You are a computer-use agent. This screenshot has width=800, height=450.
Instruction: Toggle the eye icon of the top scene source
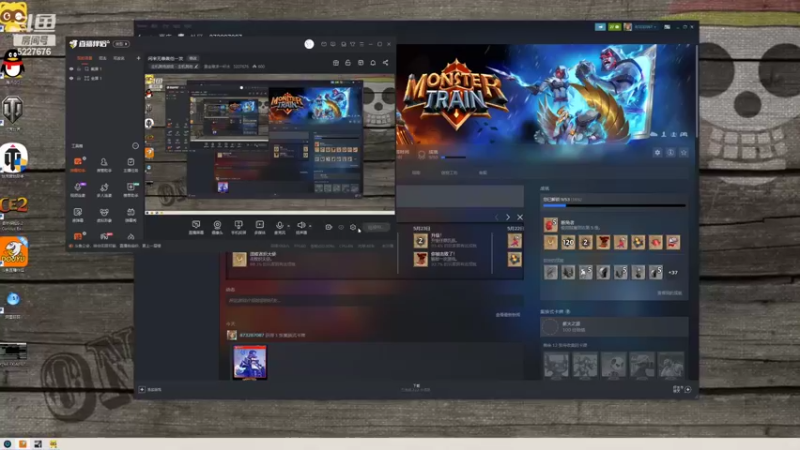pos(71,69)
